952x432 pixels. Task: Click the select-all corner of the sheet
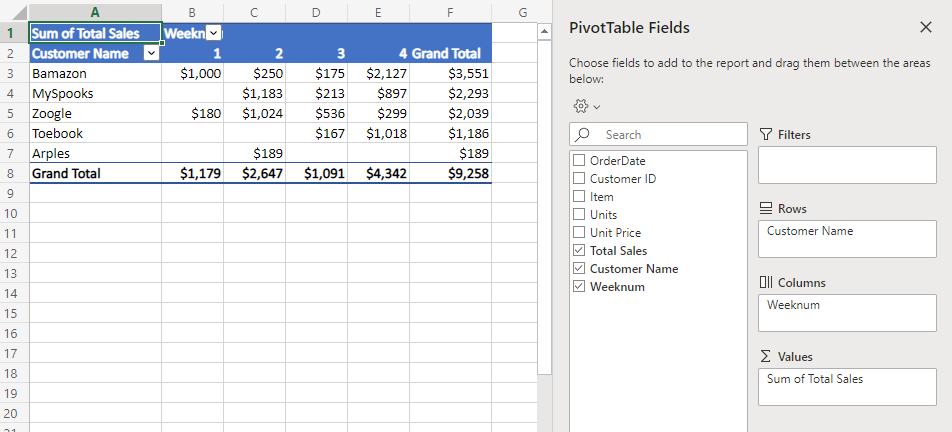coord(14,12)
